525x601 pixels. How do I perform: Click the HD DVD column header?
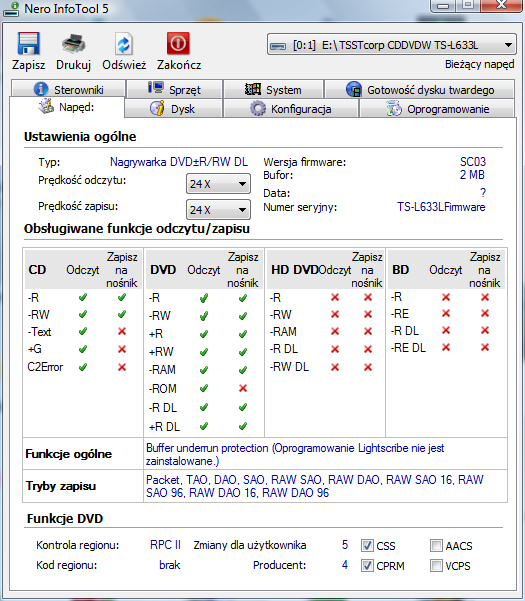[294, 270]
